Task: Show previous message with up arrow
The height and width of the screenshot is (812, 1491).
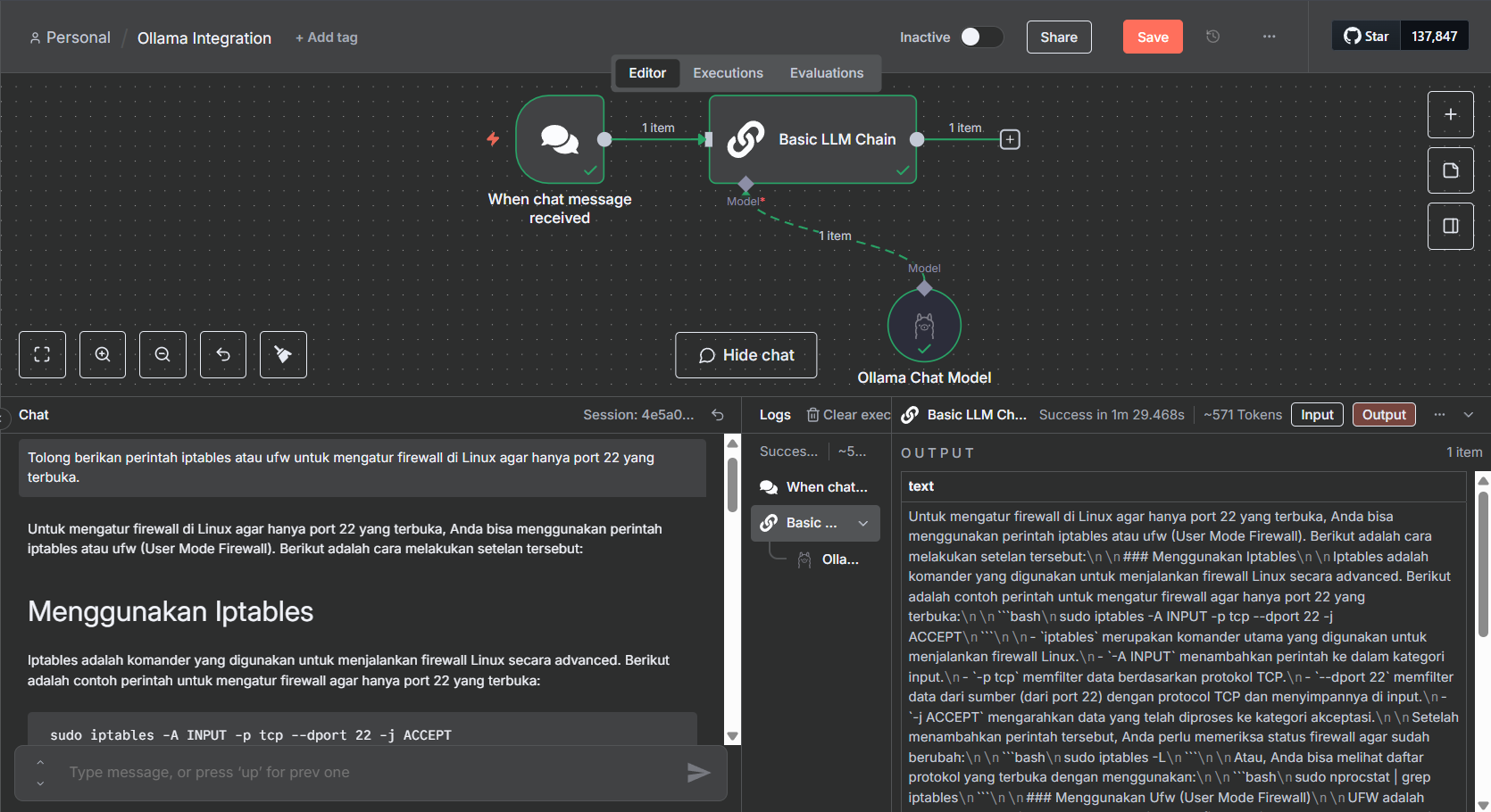Action: (40, 762)
